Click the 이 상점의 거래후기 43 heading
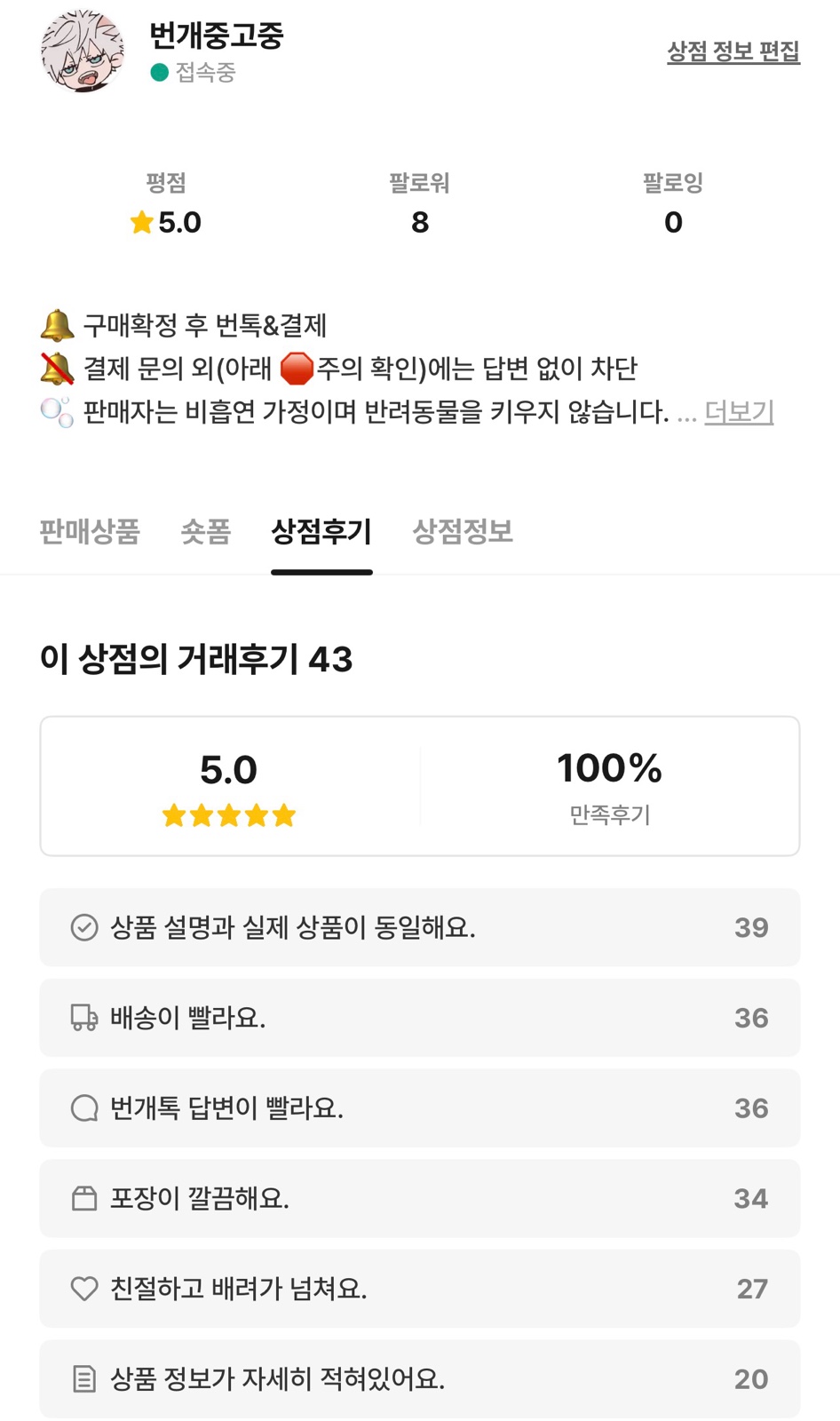Image resolution: width=840 pixels, height=1421 pixels. [x=196, y=659]
